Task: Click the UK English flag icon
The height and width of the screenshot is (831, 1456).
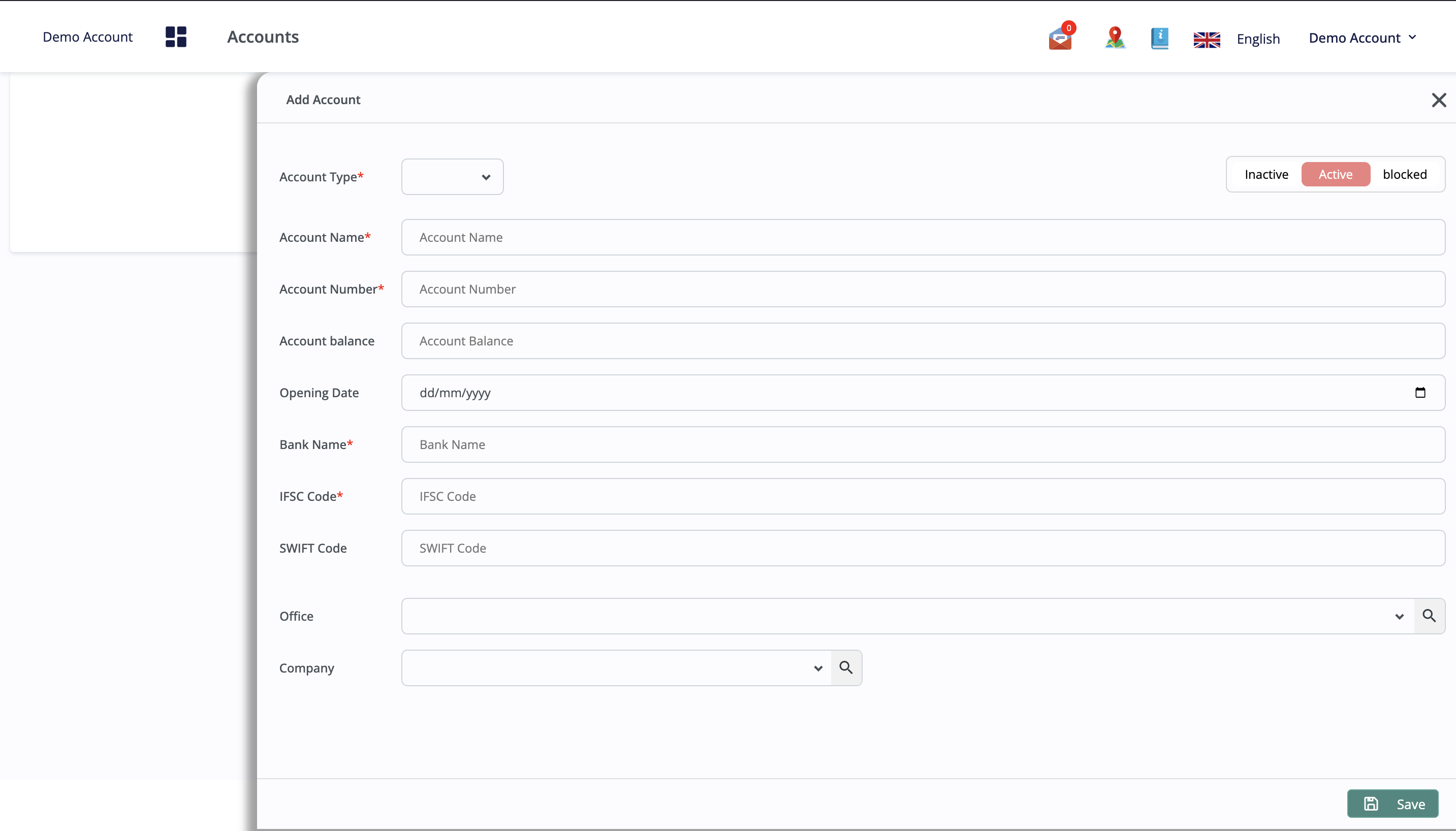Action: pyautogui.click(x=1206, y=38)
